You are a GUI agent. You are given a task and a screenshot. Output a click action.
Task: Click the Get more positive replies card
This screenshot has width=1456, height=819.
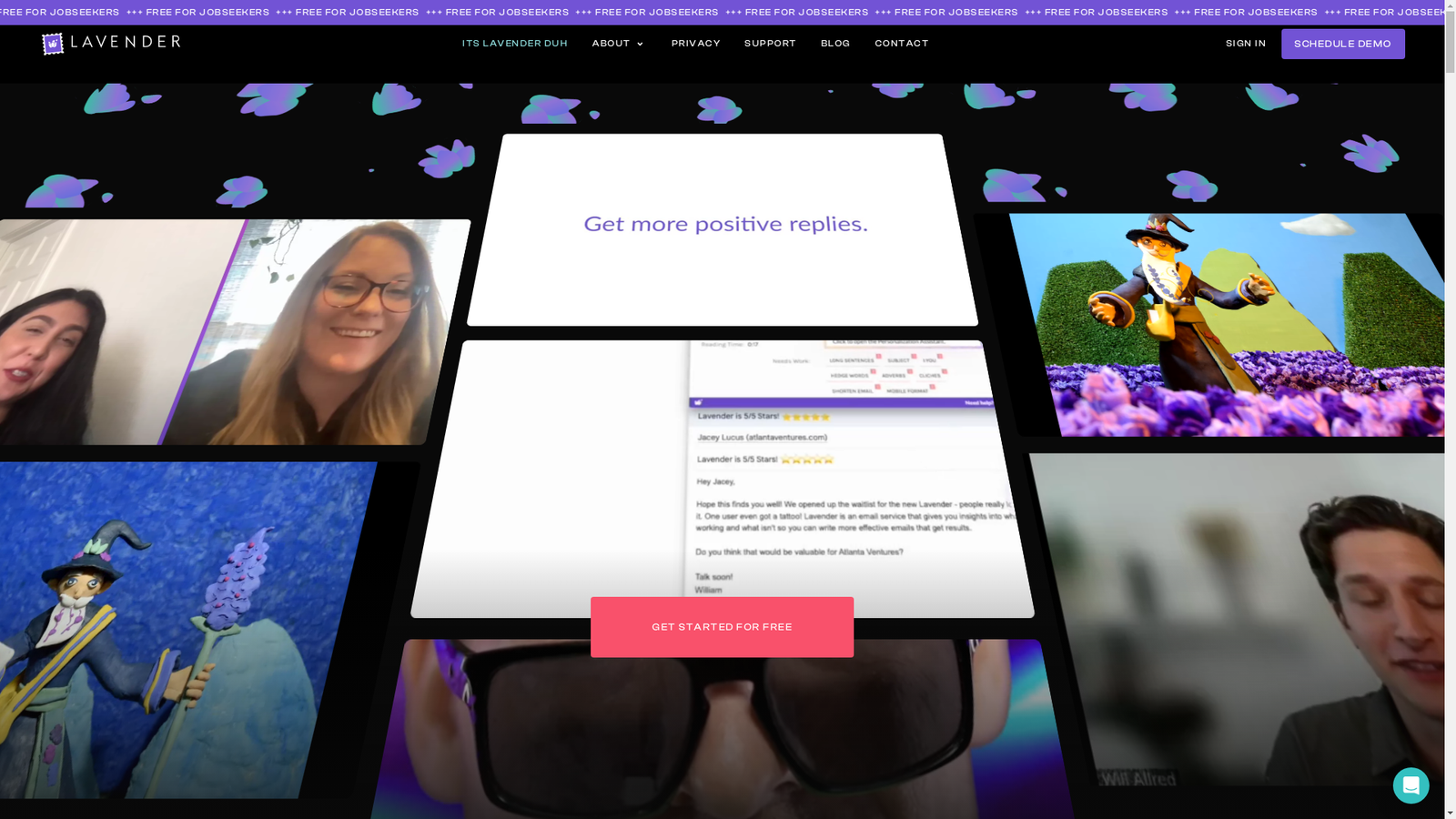(x=723, y=229)
